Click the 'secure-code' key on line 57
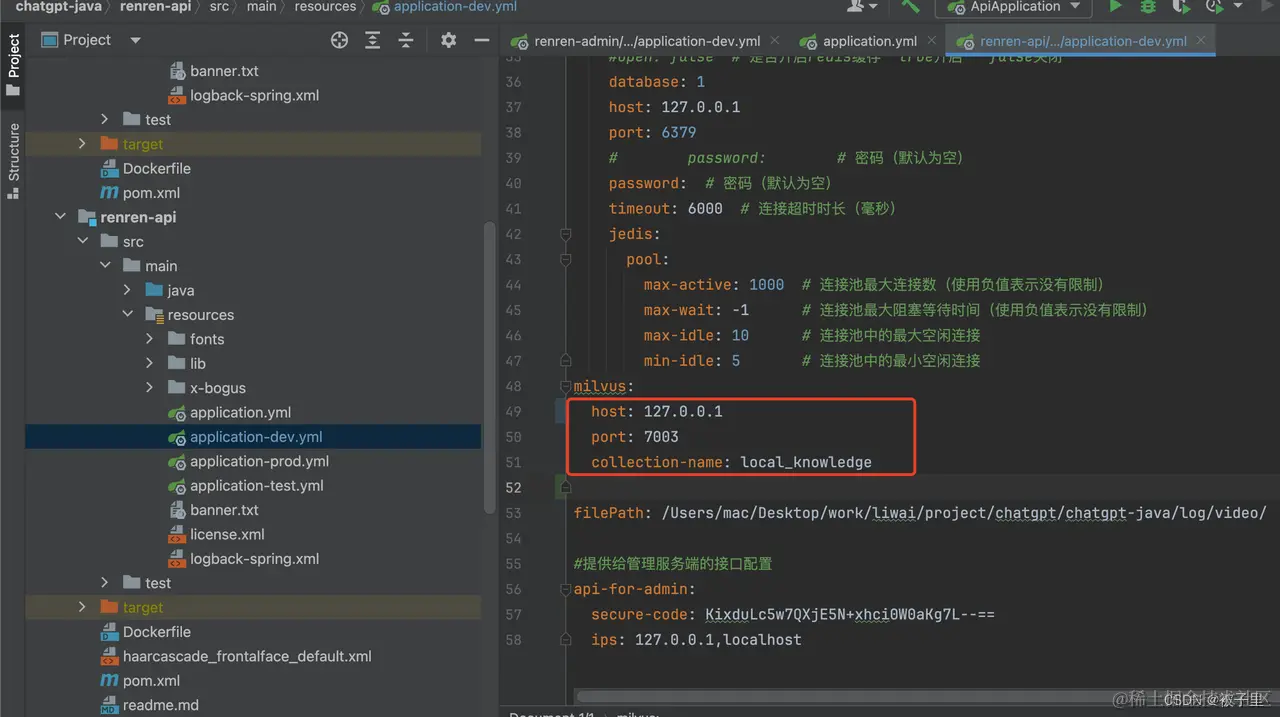1280x717 pixels. coord(639,614)
